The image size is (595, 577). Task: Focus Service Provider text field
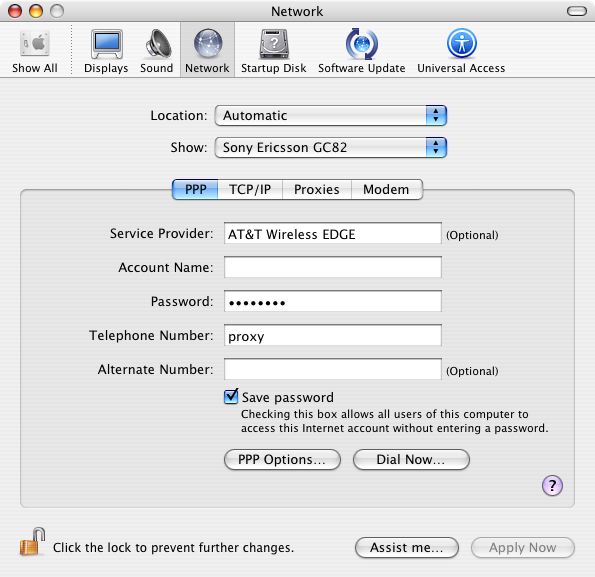pyautogui.click(x=333, y=233)
